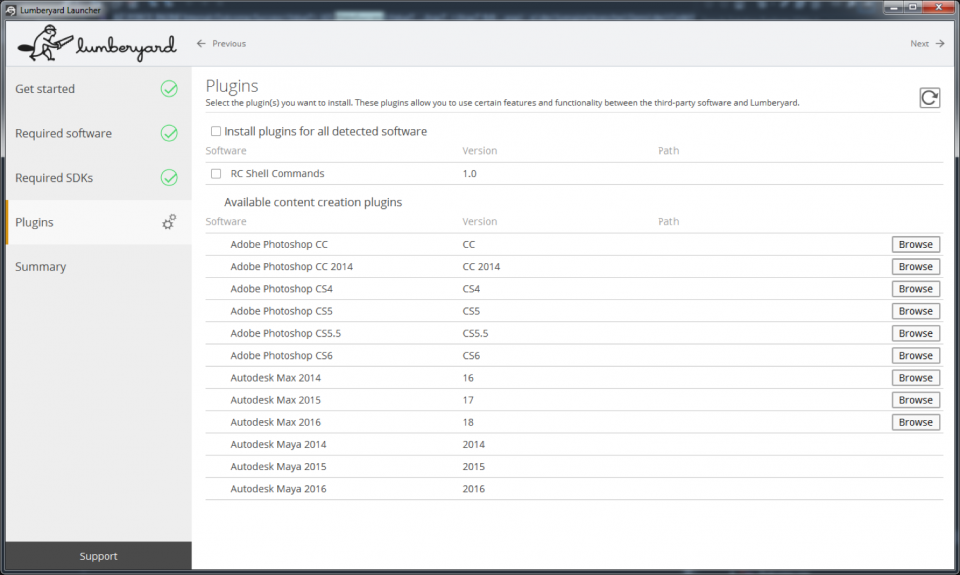The height and width of the screenshot is (575, 960).
Task: Click the Available content creation plugins heading
Action: coord(313,202)
